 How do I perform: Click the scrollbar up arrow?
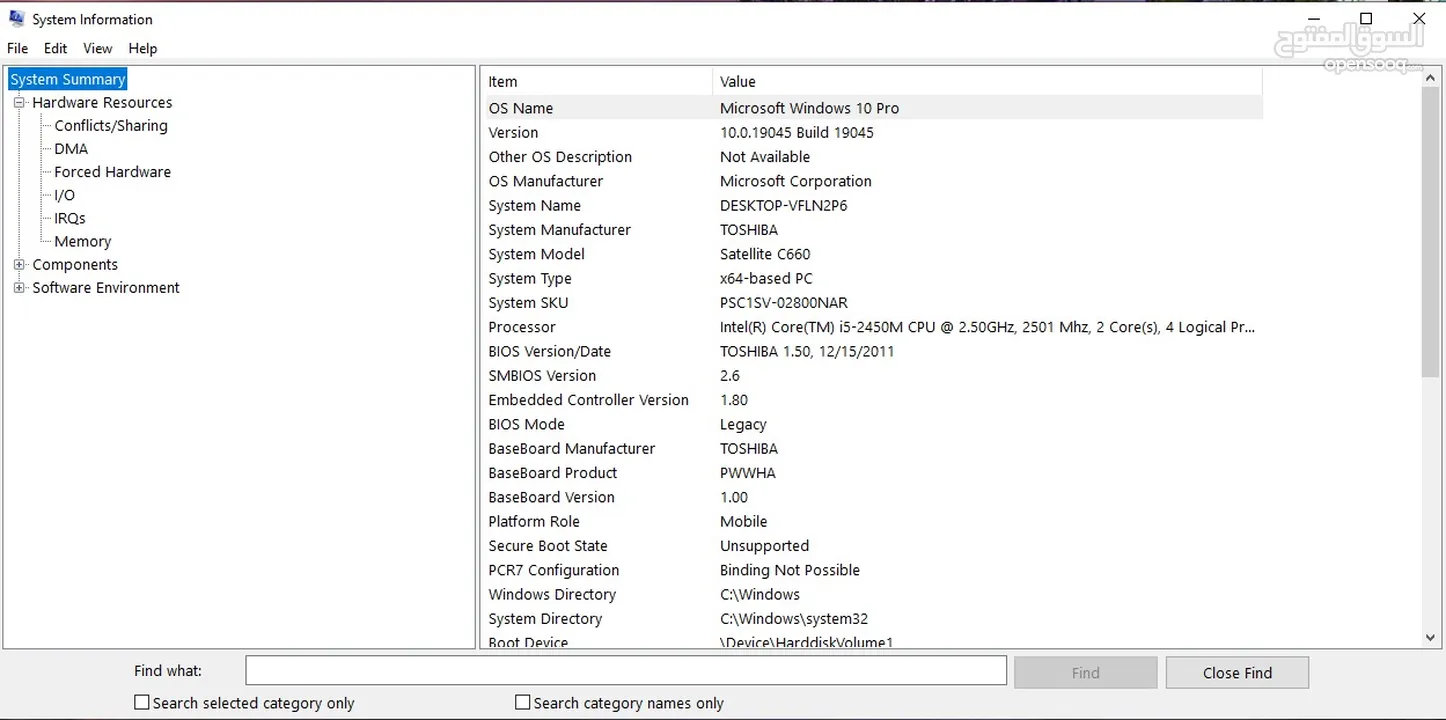click(1430, 78)
